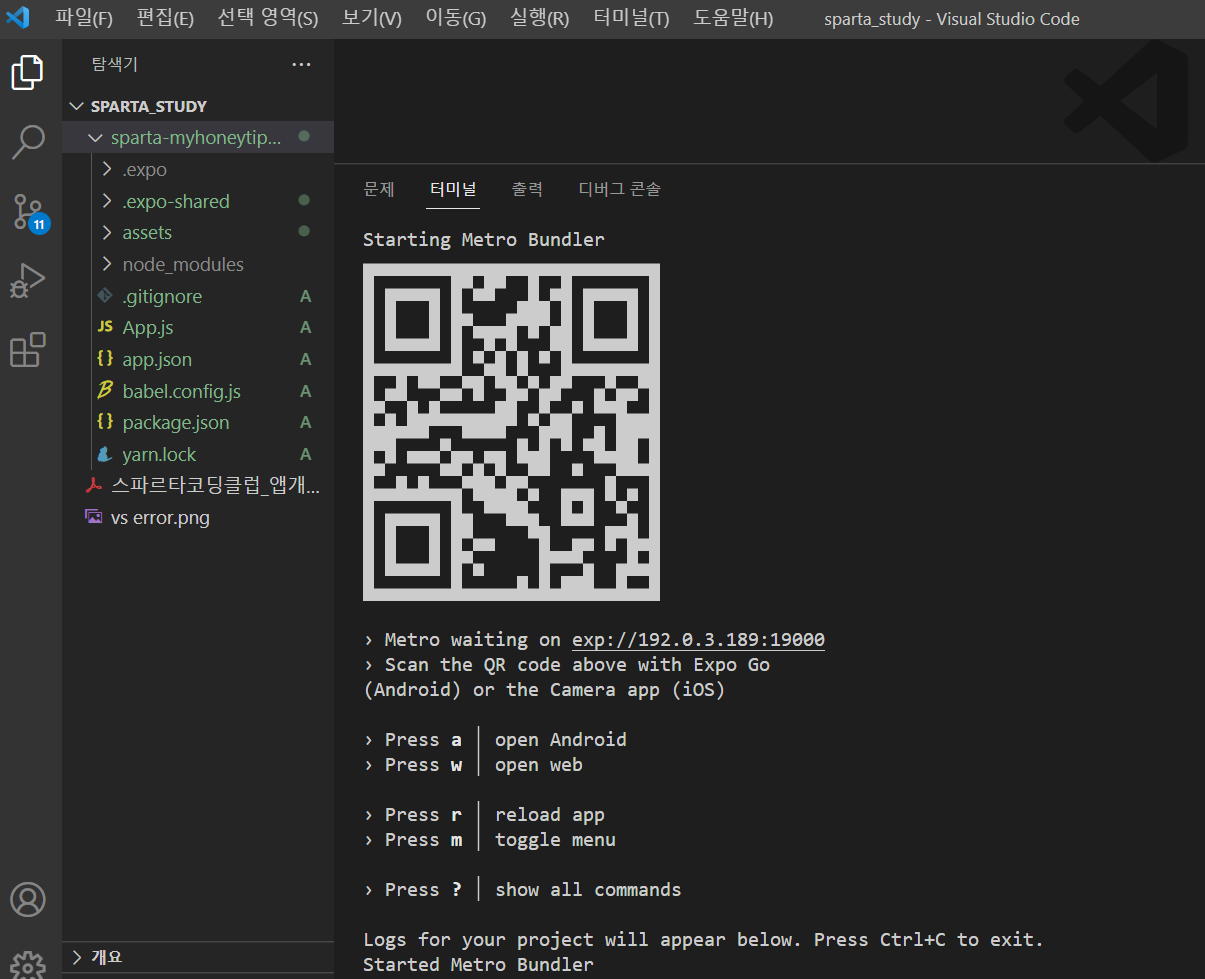1205x979 pixels.
Task: Open the 편집(E) menu
Action: click(x=165, y=19)
